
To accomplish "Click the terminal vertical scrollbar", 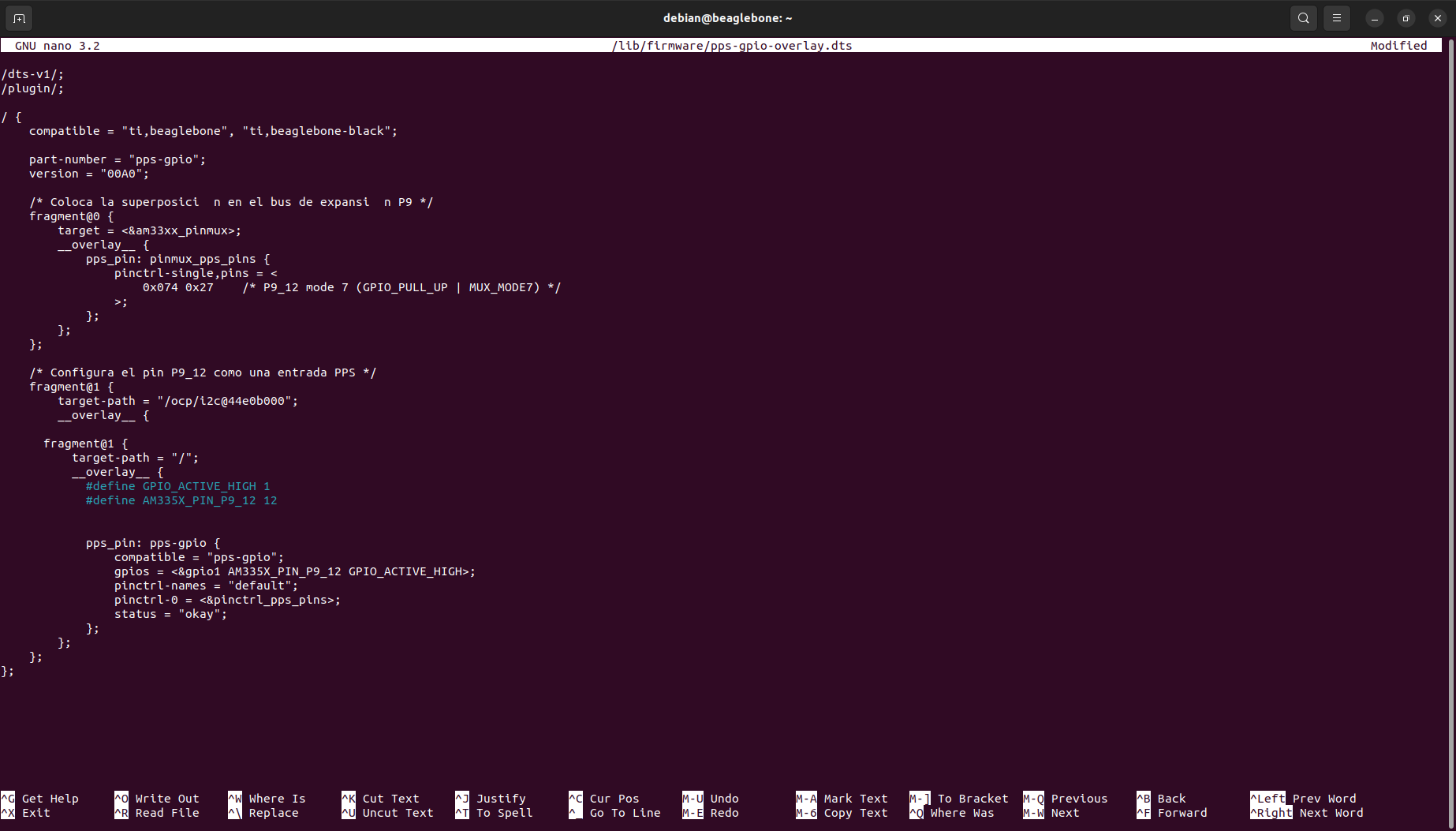I will coord(1450,432).
